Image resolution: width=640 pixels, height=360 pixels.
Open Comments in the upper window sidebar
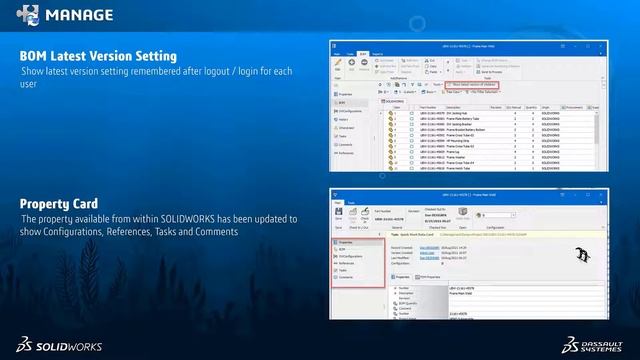click(x=343, y=144)
